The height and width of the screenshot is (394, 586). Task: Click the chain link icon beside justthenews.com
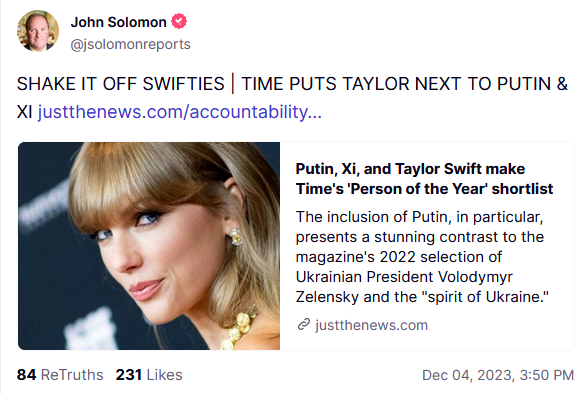tap(303, 324)
